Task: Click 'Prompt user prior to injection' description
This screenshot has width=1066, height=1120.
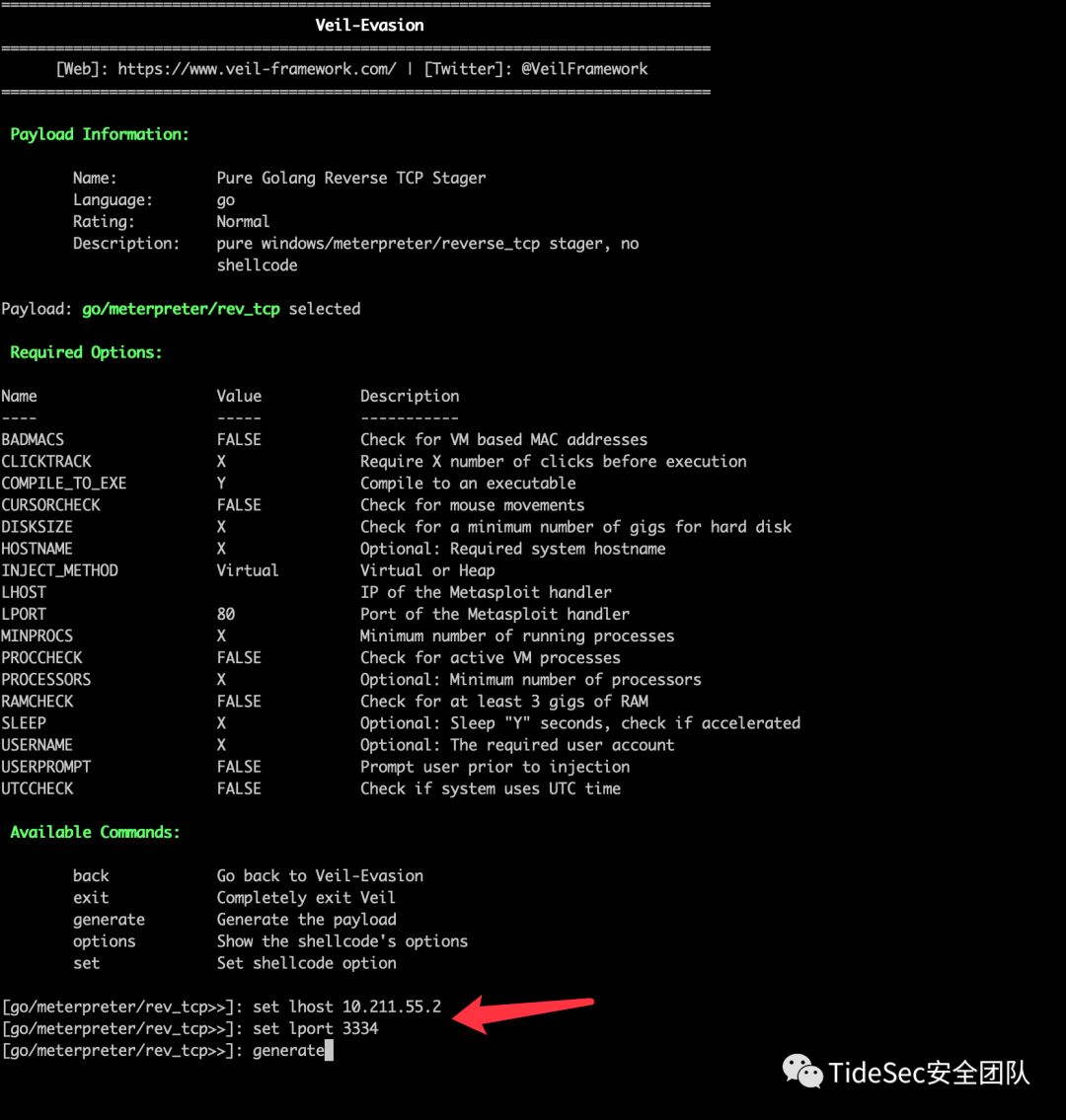Action: pyautogui.click(x=495, y=767)
